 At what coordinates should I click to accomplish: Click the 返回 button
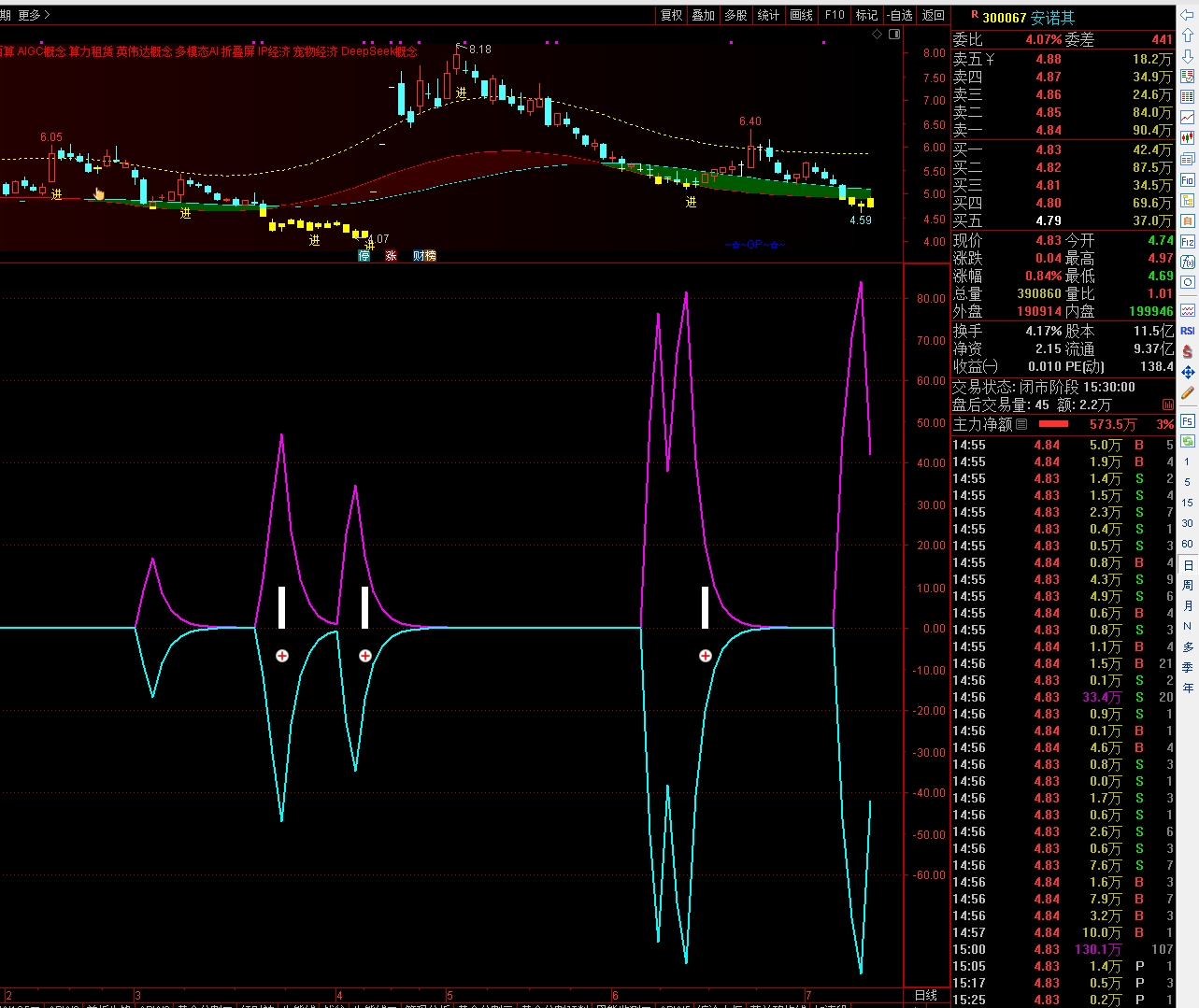pos(934,15)
